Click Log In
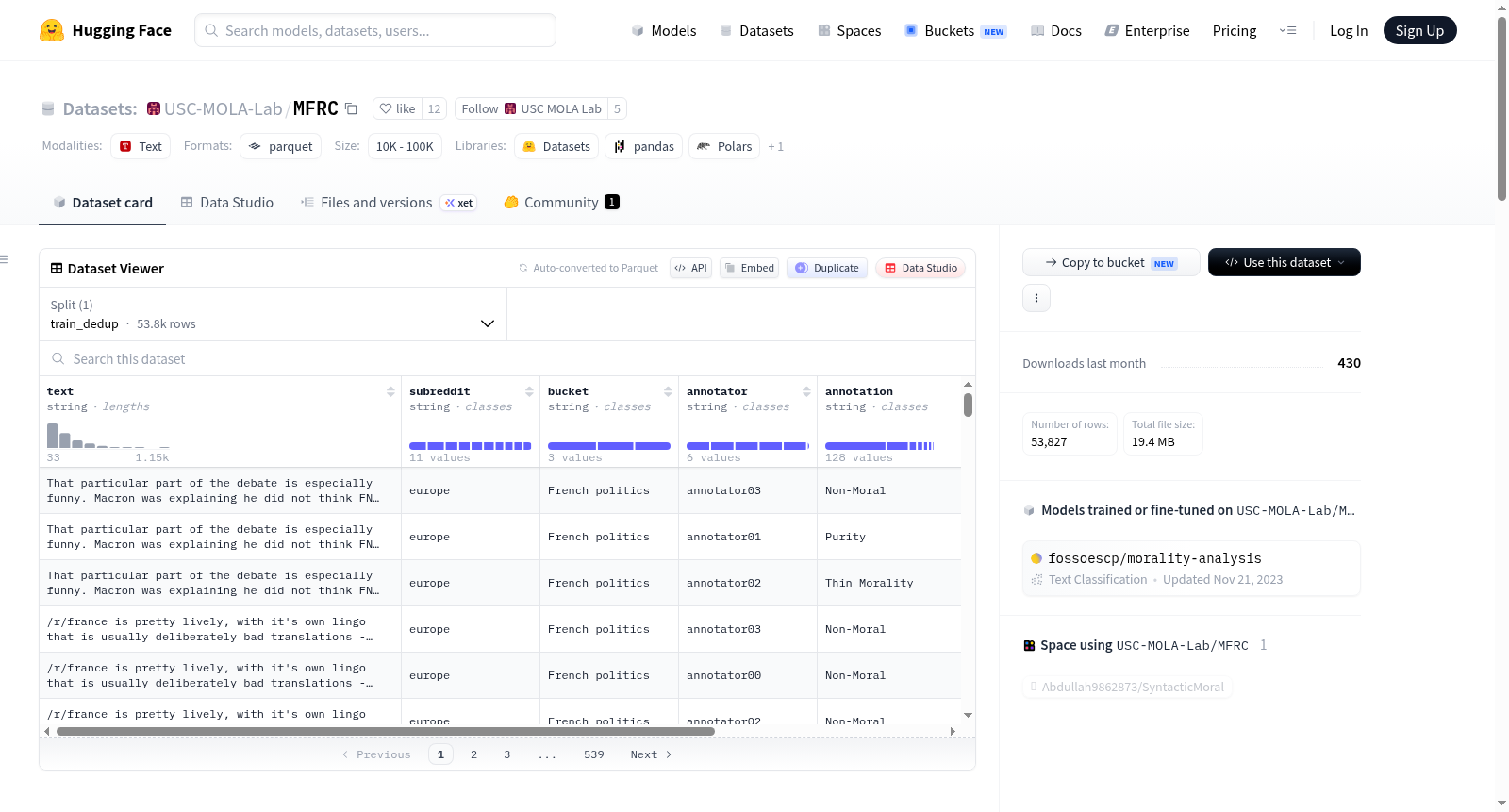1509x812 pixels. pos(1349,30)
